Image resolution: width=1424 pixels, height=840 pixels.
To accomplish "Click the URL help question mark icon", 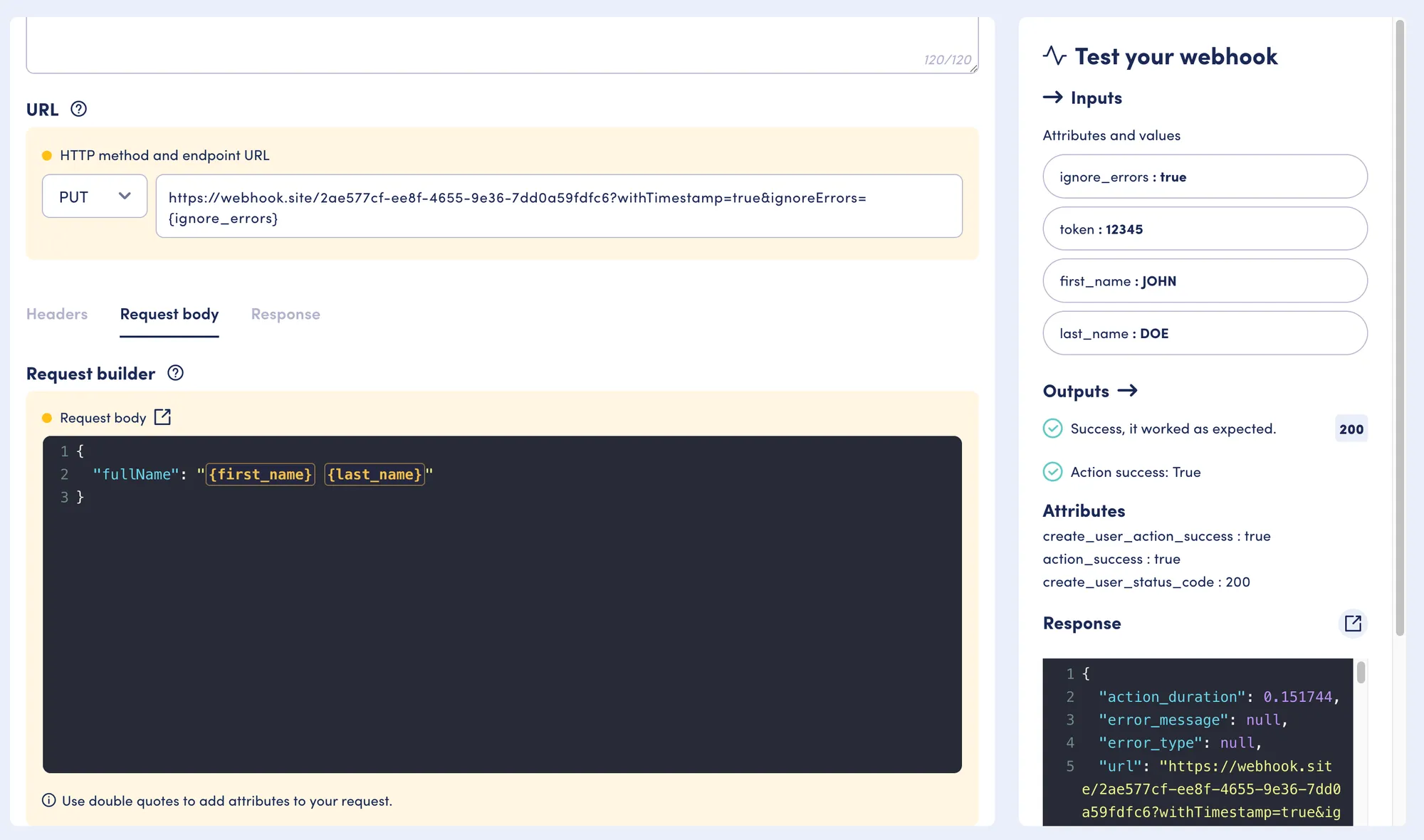I will coord(79,109).
